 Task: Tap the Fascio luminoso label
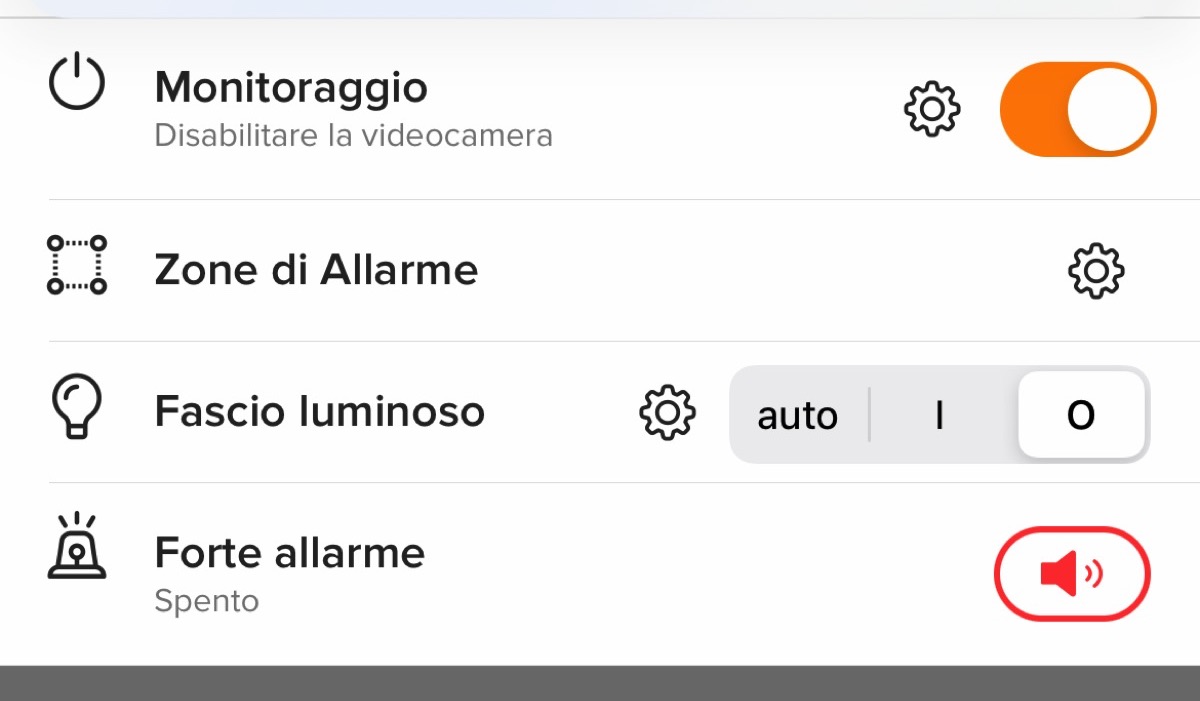[x=319, y=412]
